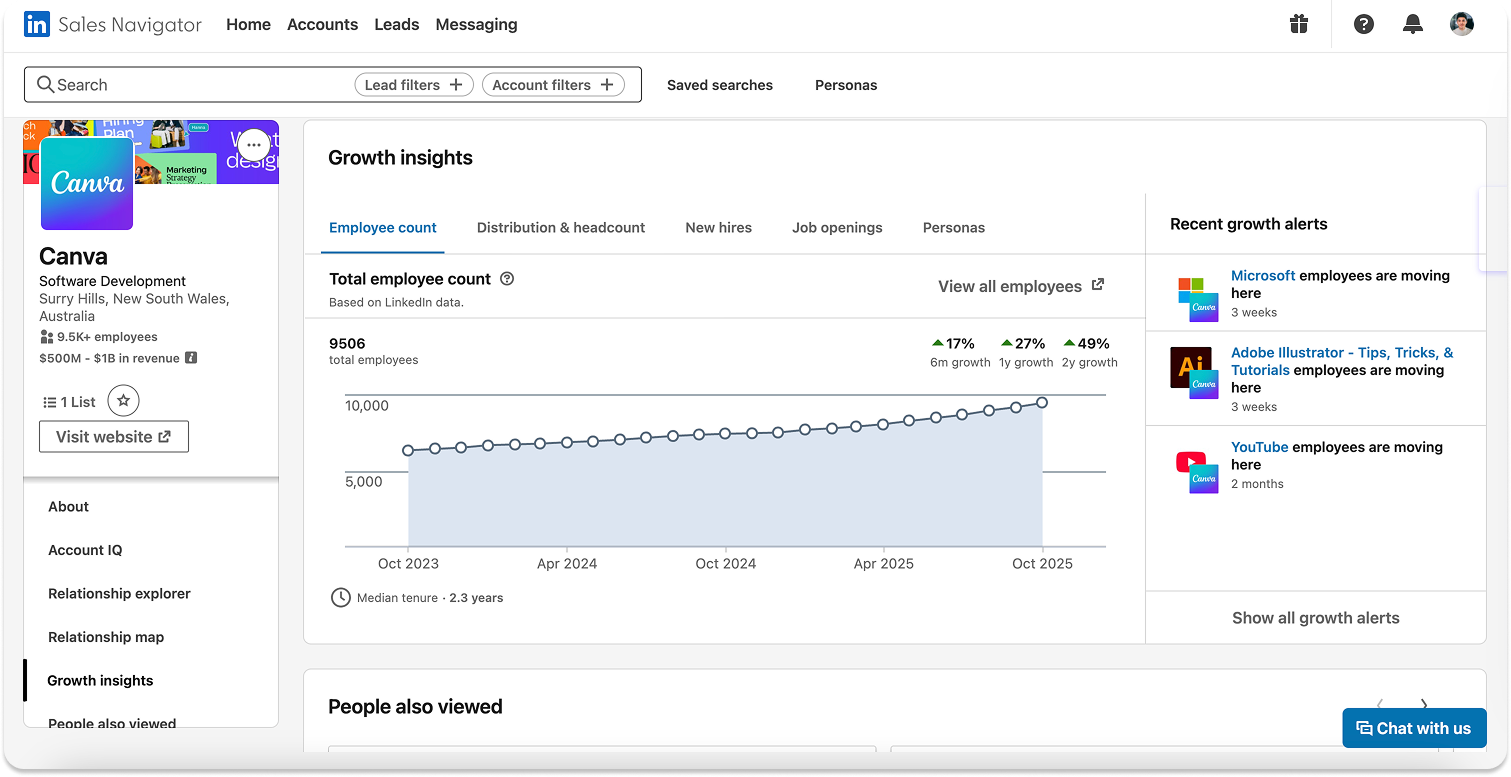Open the Leads menu
Image resolution: width=1511 pixels, height=777 pixels.
[x=397, y=24]
